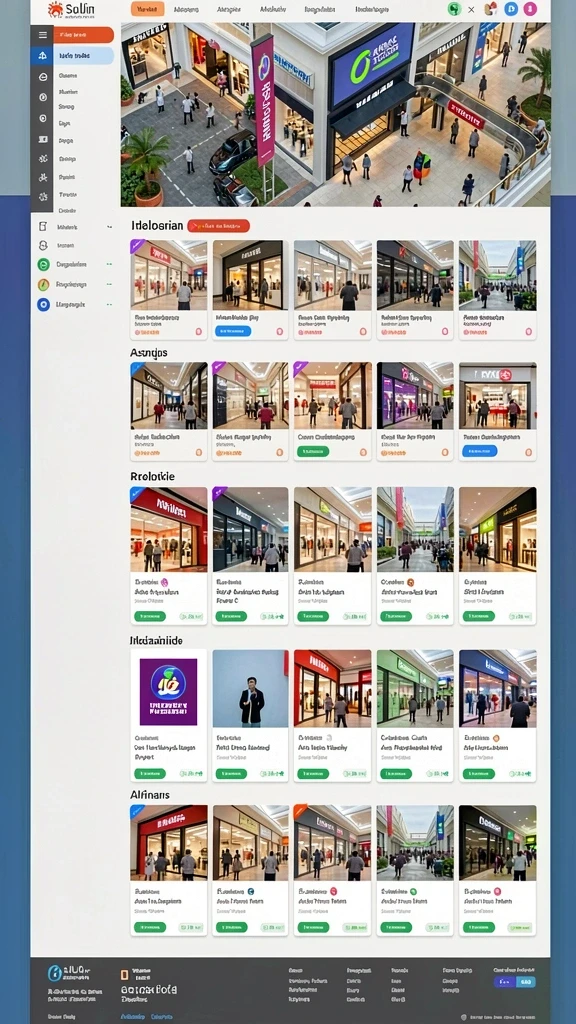Open the blue user avatar in top bar
Screen dimensions: 576x1024
(x=511, y=8)
